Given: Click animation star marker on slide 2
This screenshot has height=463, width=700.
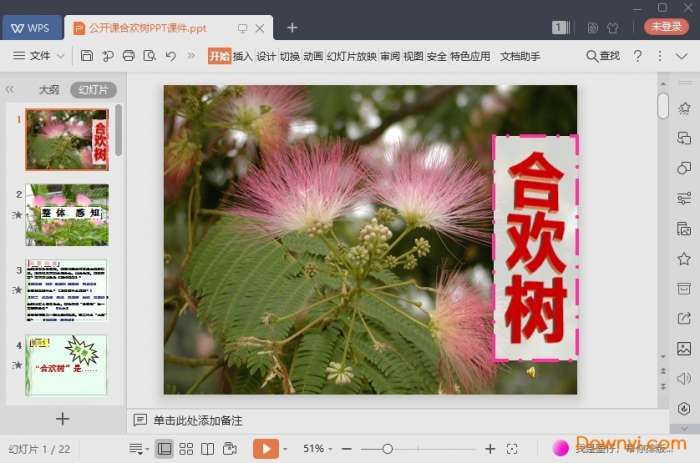Looking at the screenshot, I should pos(17,215).
